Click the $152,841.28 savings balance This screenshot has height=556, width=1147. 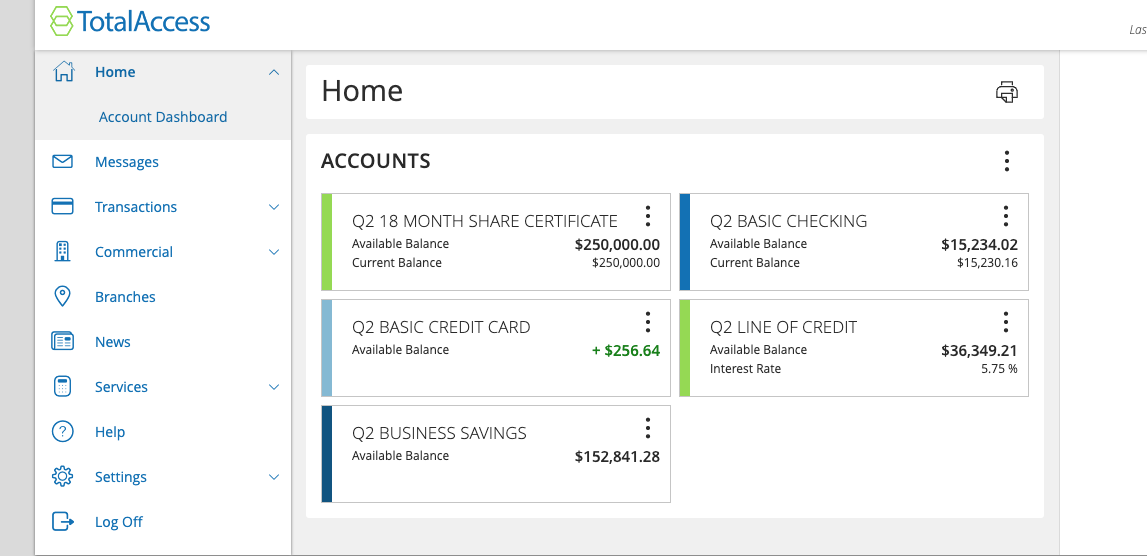pos(617,457)
